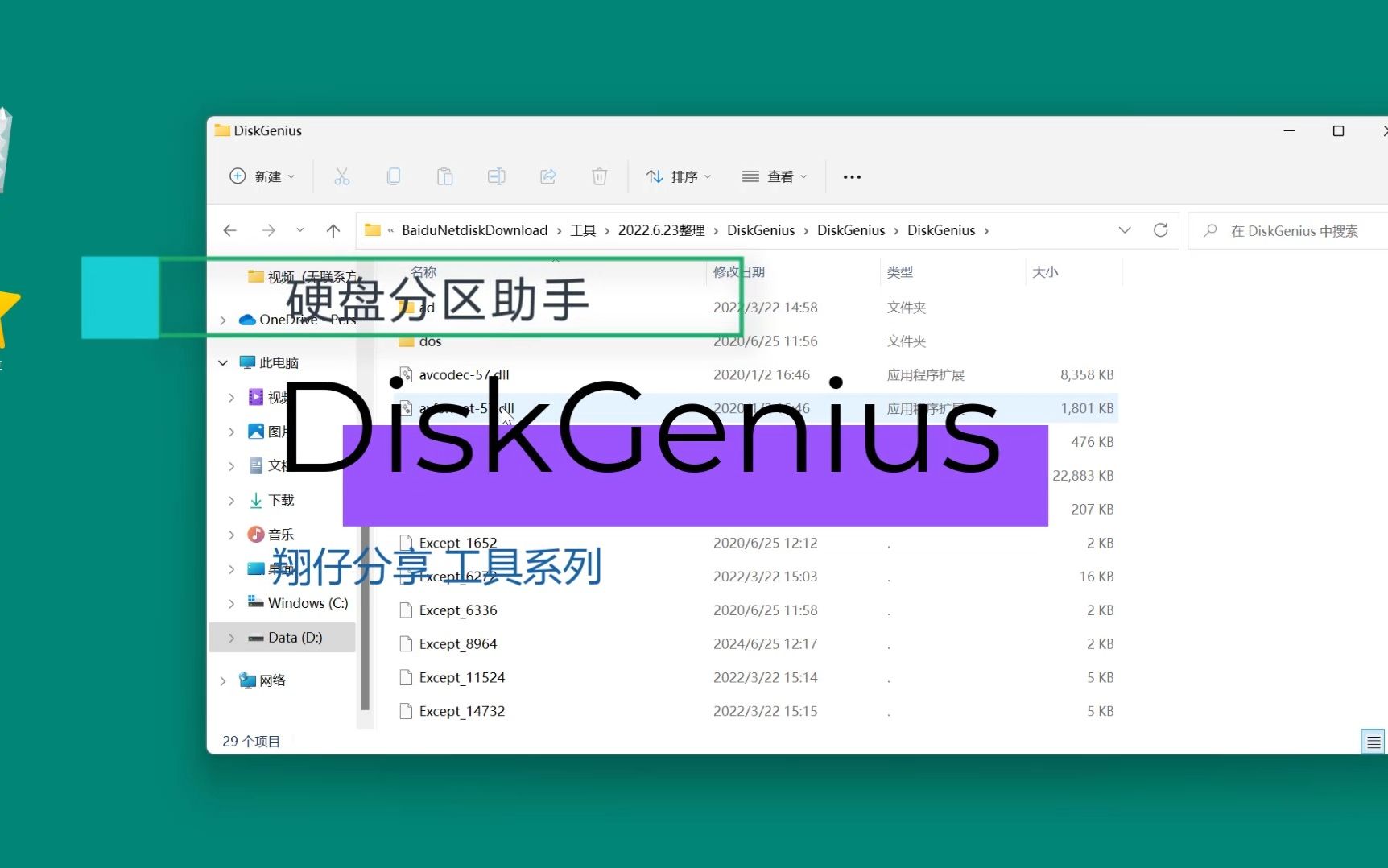Click Except_6336 date 2020/6/25 11:58
Screen dimensions: 1388x868
(x=765, y=610)
